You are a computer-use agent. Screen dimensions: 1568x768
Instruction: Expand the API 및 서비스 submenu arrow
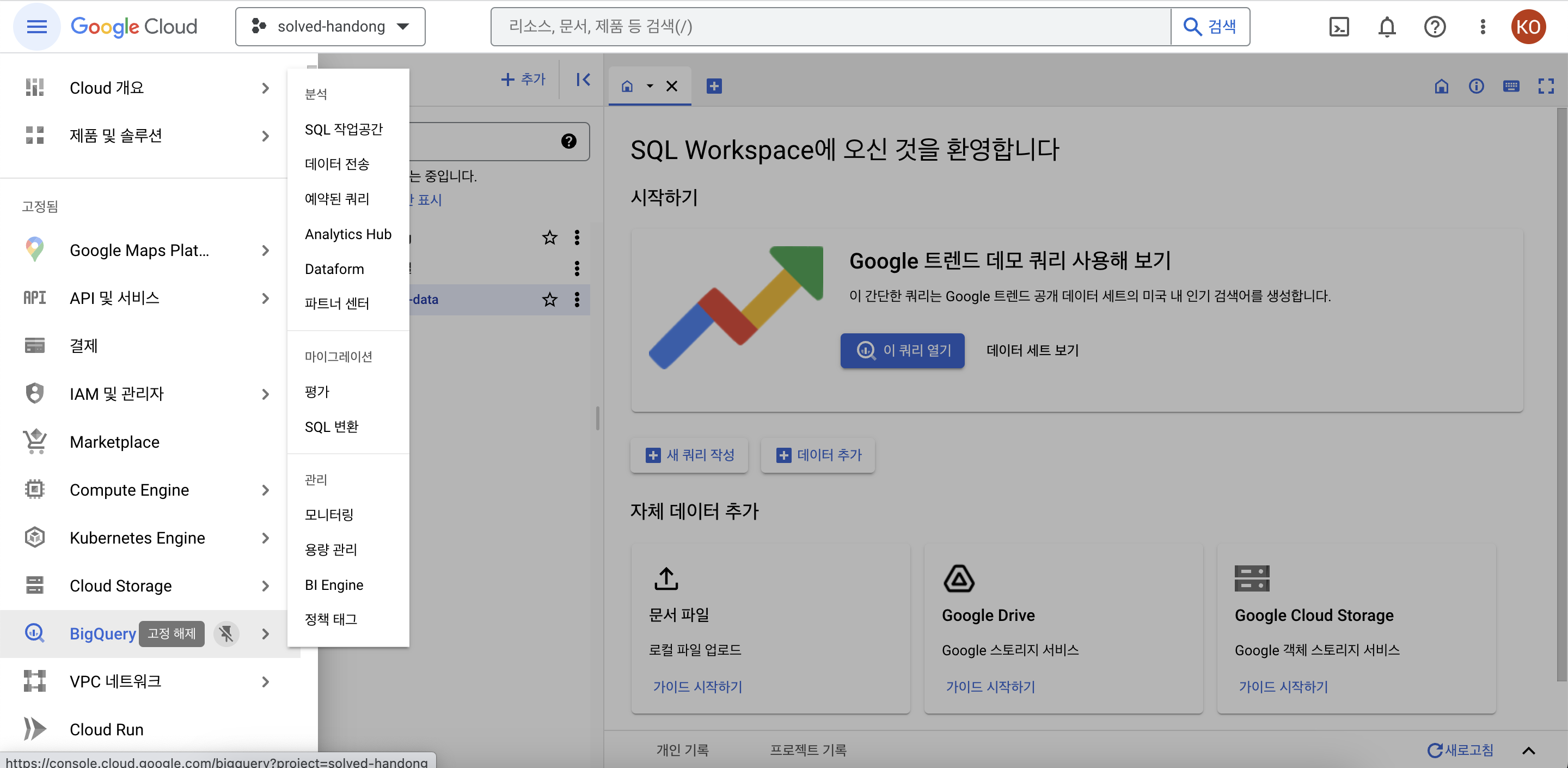pos(265,298)
